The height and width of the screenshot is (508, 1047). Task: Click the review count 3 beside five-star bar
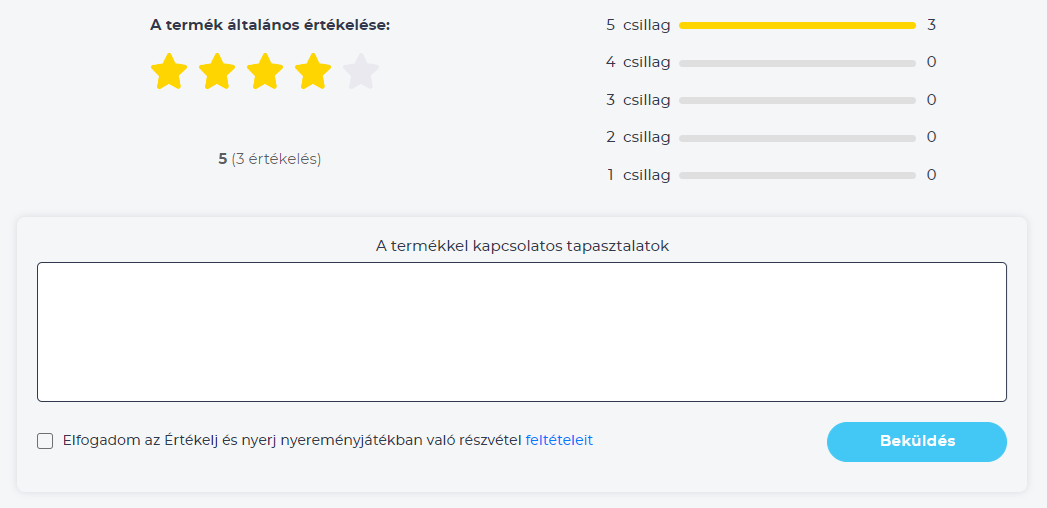pyautogui.click(x=931, y=25)
